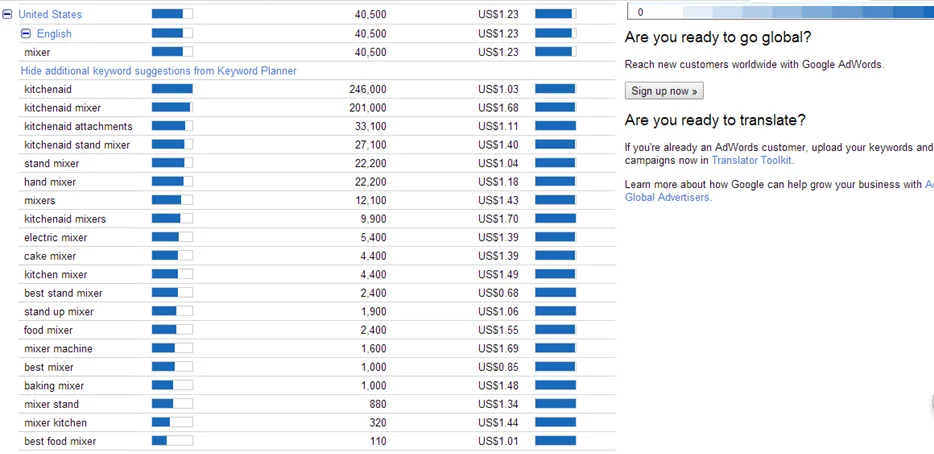Screen dimensions: 934x454
Task: Click the competition bar for kitchenaid mixer
Action: (556, 107)
